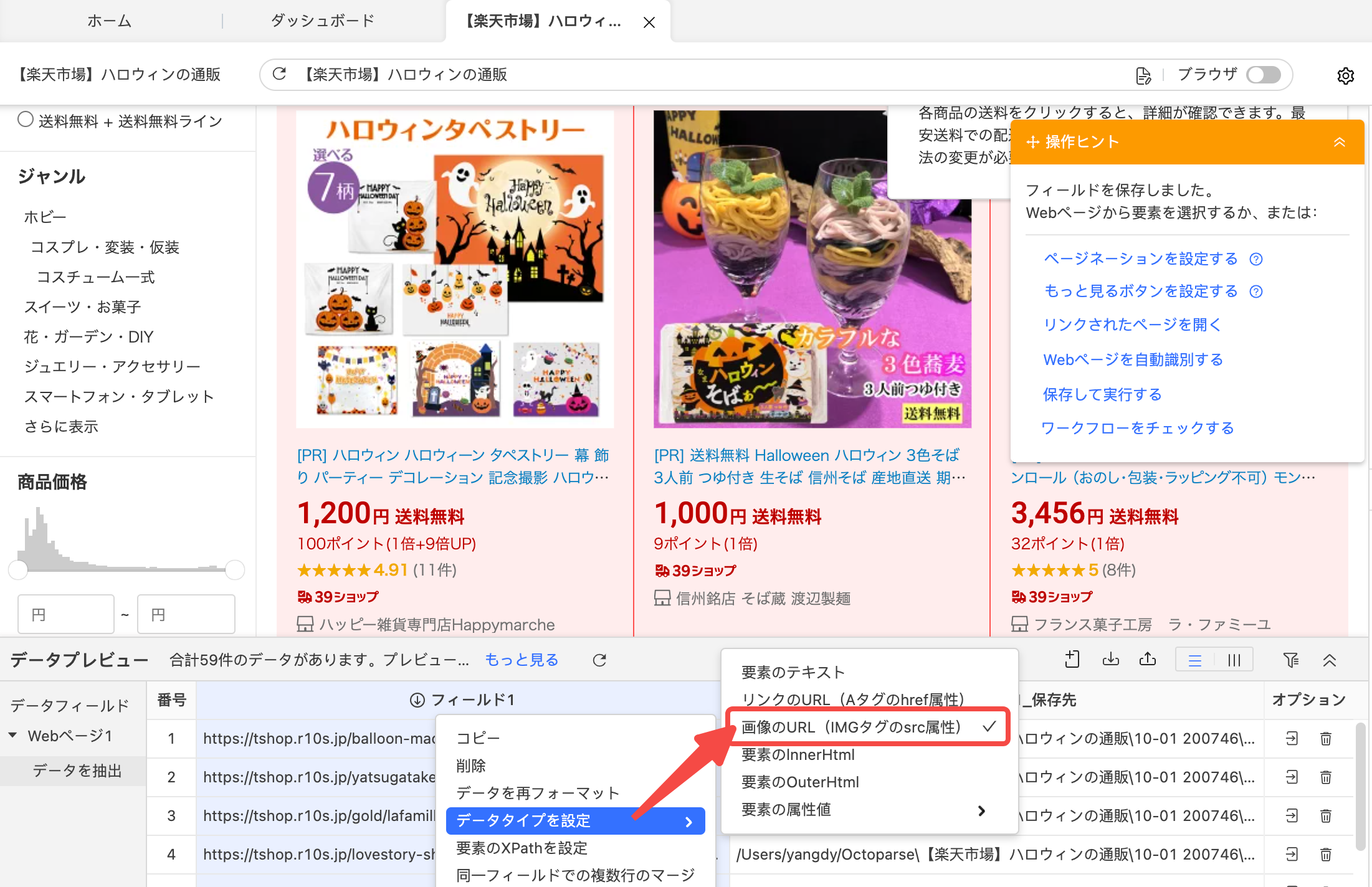Select the 送料無料 + 送料無料ライン radio button
The width and height of the screenshot is (1372, 887).
(26, 120)
